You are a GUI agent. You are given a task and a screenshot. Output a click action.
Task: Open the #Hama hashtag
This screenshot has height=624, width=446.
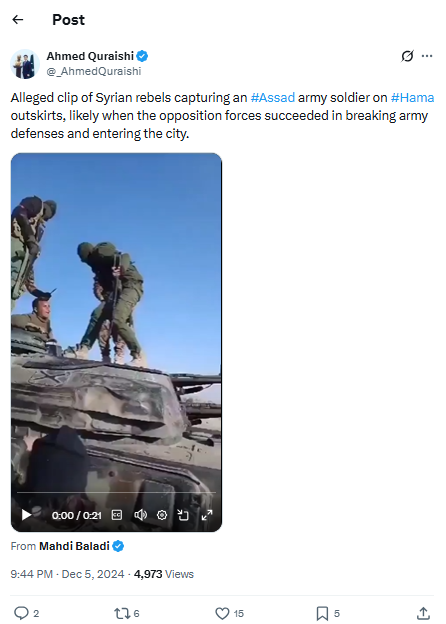(413, 98)
